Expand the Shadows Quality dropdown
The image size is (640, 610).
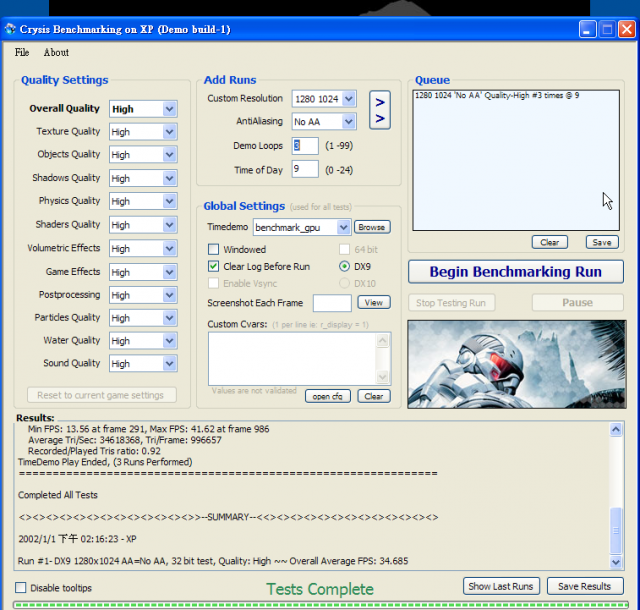[169, 178]
